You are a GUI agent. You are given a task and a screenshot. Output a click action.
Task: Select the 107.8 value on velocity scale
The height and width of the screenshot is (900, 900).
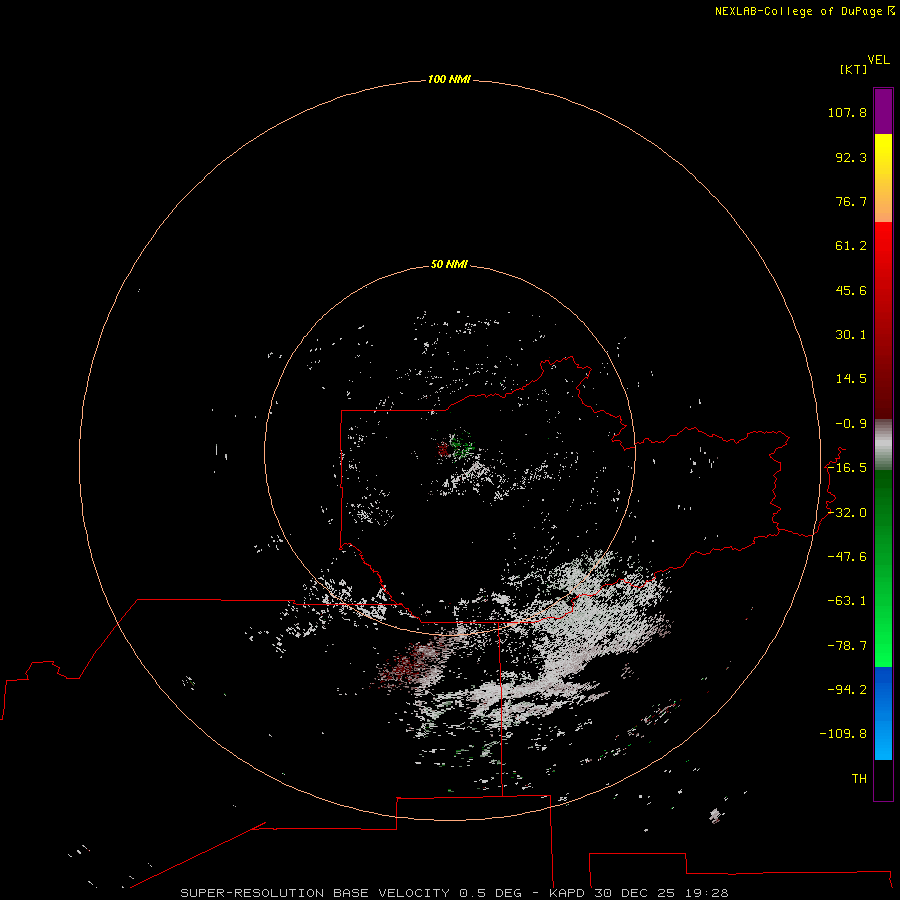click(847, 112)
